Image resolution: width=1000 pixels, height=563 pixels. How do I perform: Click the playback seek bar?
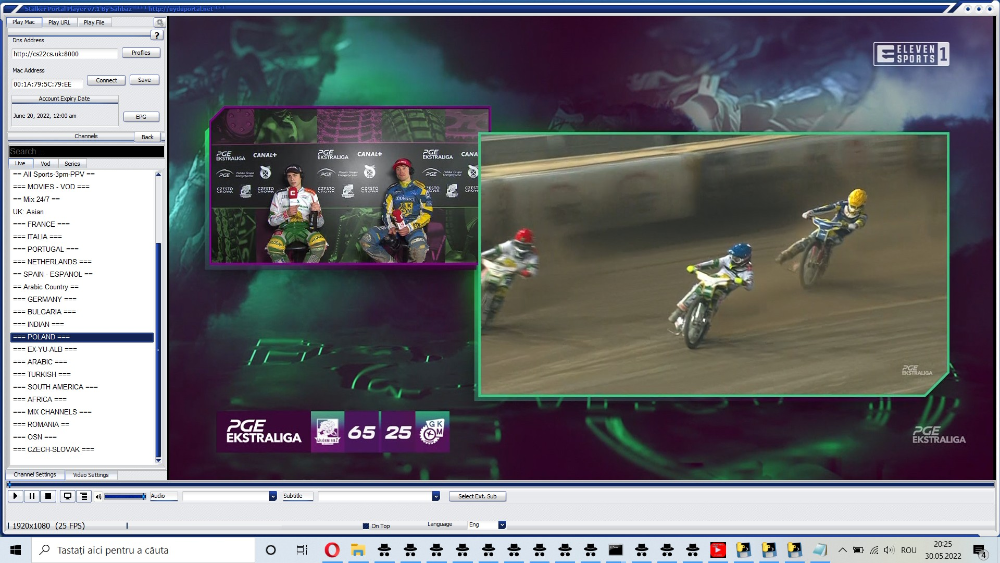pyautogui.click(x=501, y=485)
